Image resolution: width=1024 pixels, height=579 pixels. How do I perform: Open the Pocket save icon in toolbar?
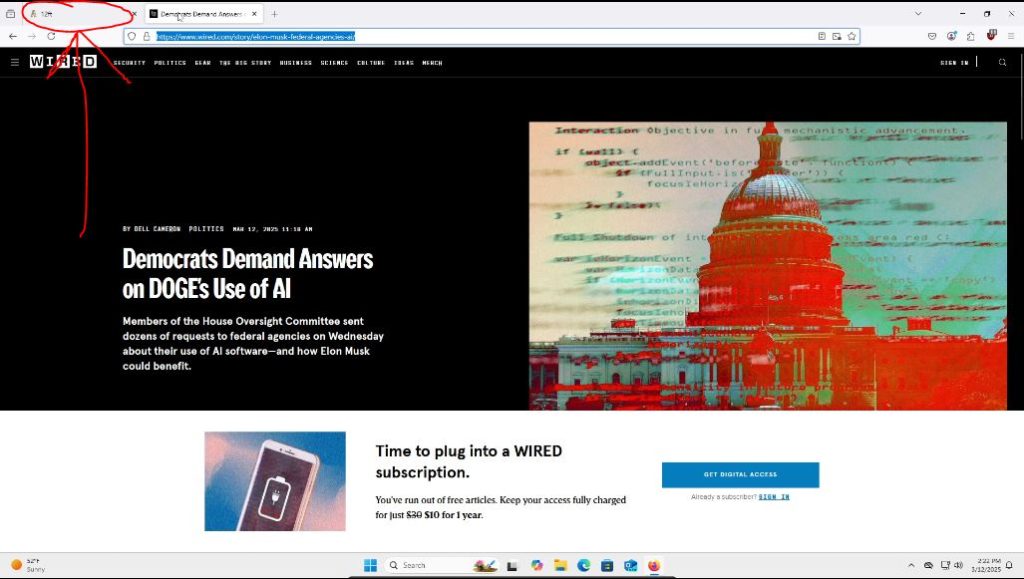tap(932, 37)
